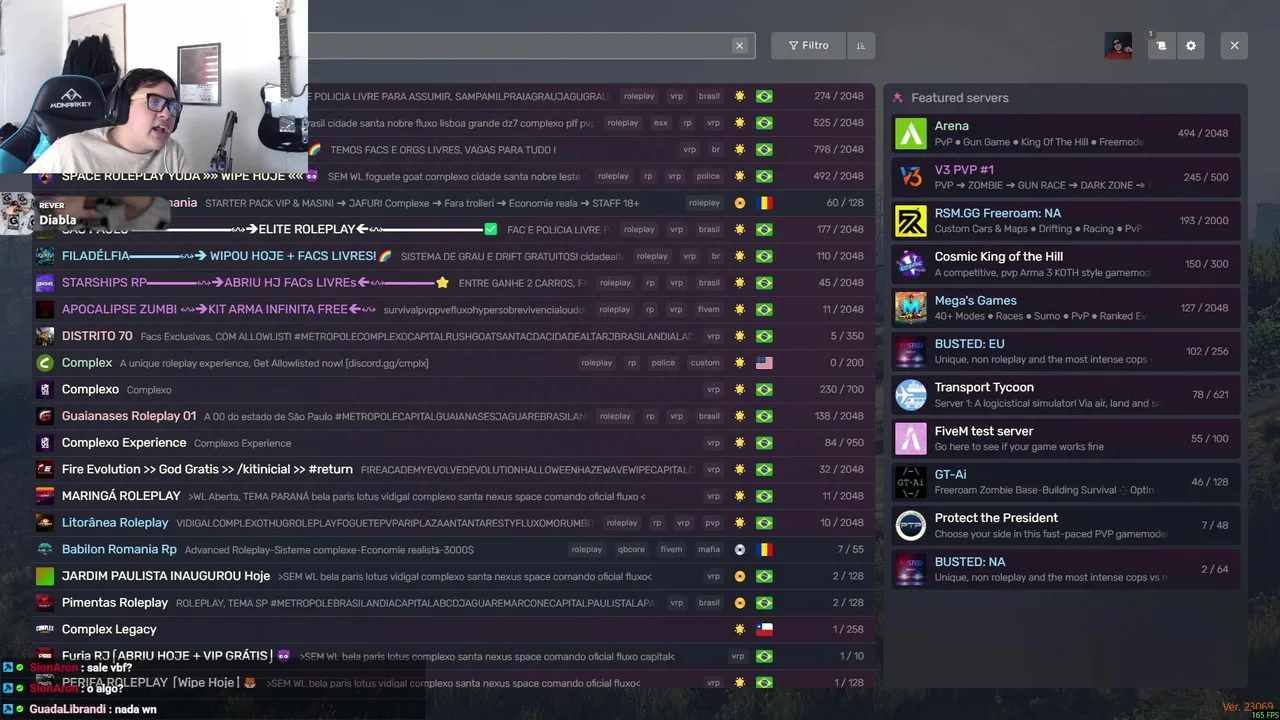Click Litorânea Roleplay server icon

coord(45,523)
